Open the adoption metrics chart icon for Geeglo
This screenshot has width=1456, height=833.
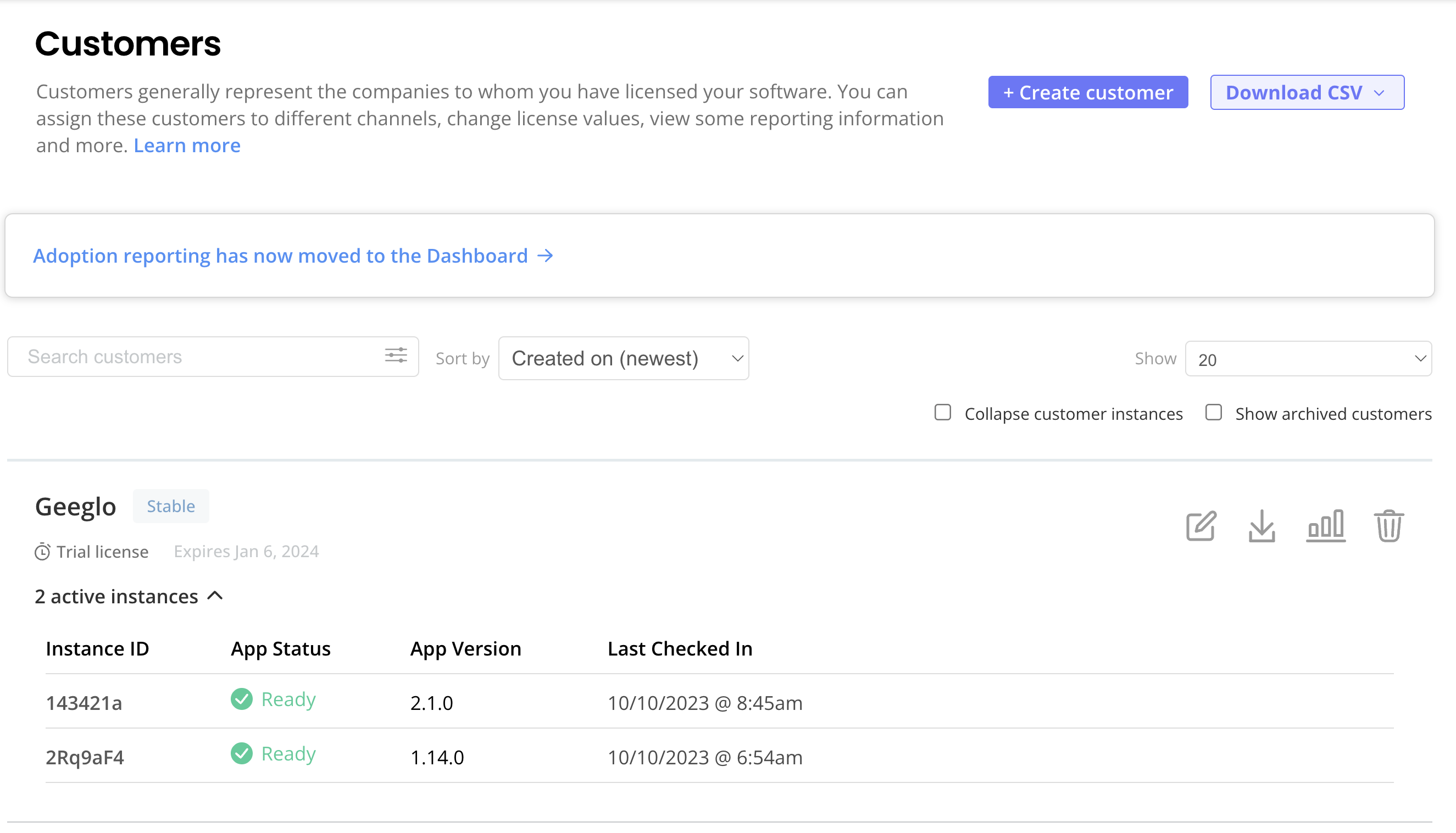click(1326, 525)
